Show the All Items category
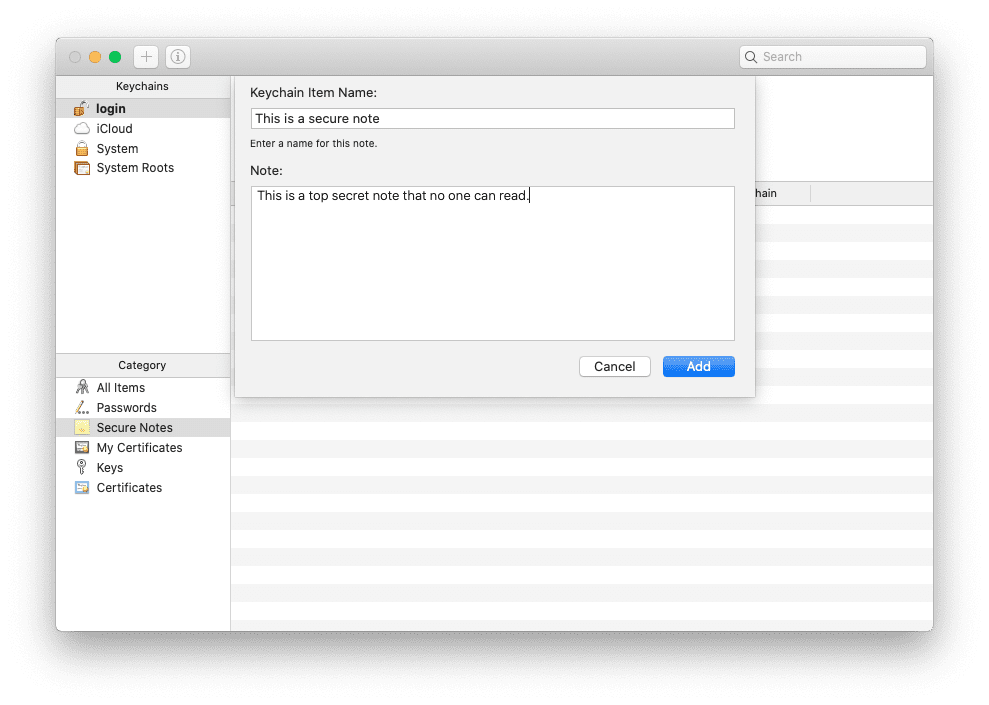The image size is (989, 705). (x=120, y=388)
